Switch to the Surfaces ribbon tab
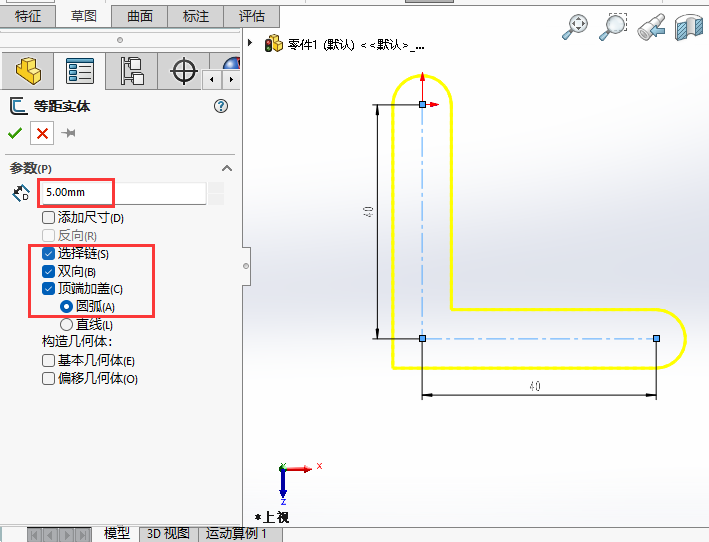The image size is (709, 542). [x=140, y=16]
